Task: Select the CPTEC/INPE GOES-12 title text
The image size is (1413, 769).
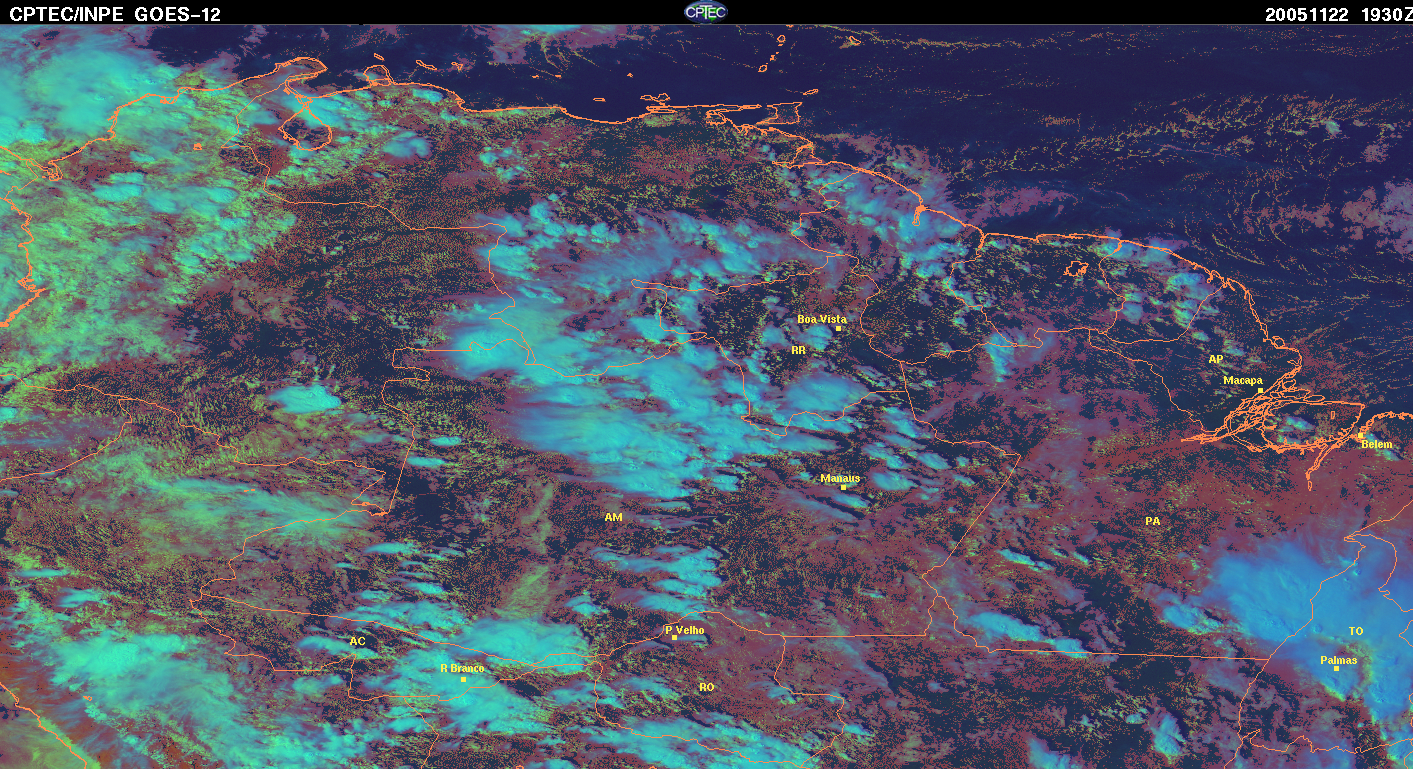Action: (115, 14)
